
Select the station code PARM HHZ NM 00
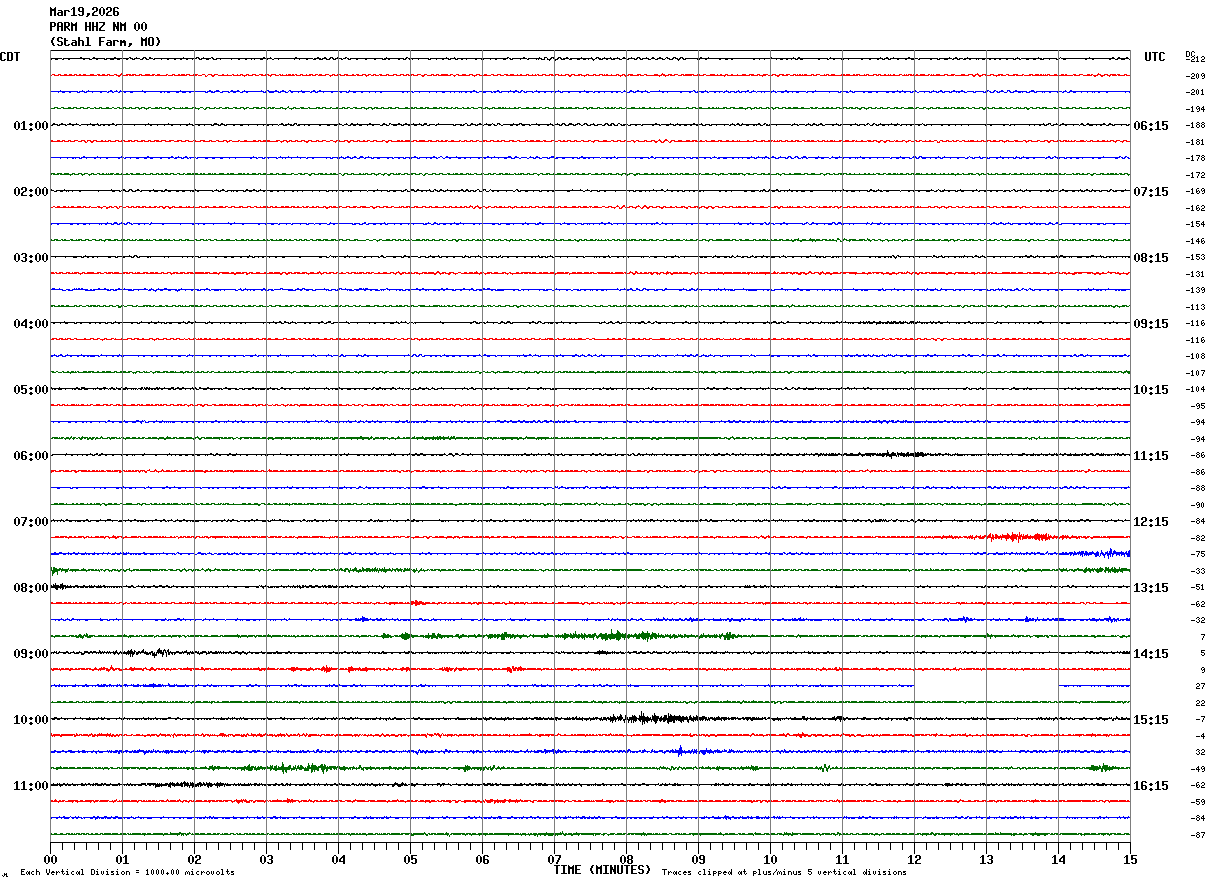[x=98, y=27]
